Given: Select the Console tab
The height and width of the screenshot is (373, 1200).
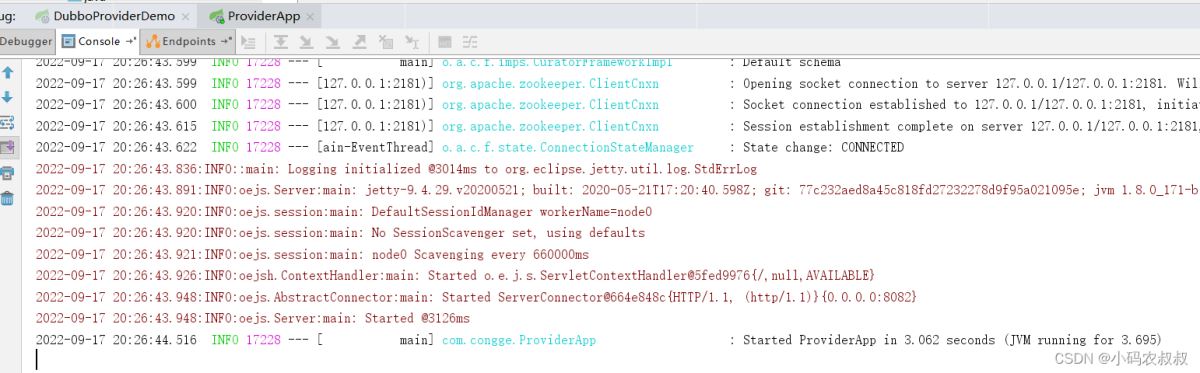Looking at the screenshot, I should pyautogui.click(x=98, y=41).
